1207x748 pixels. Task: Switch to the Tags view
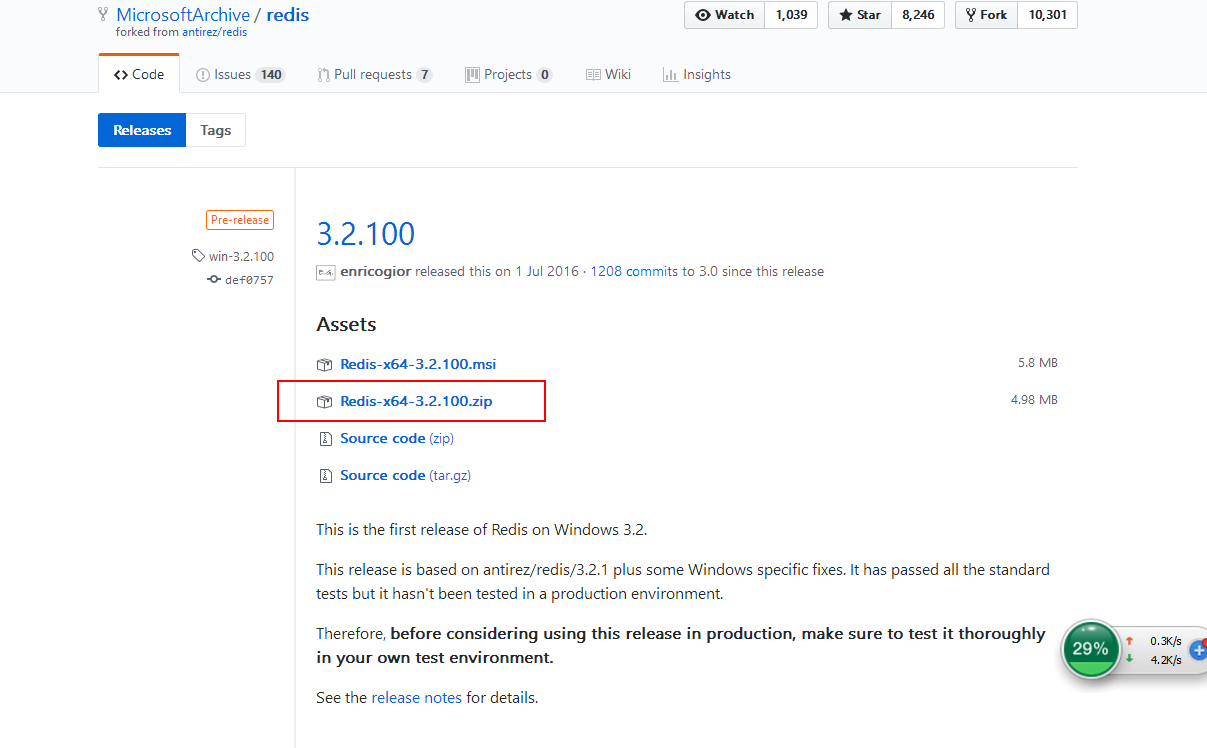[x=215, y=130]
